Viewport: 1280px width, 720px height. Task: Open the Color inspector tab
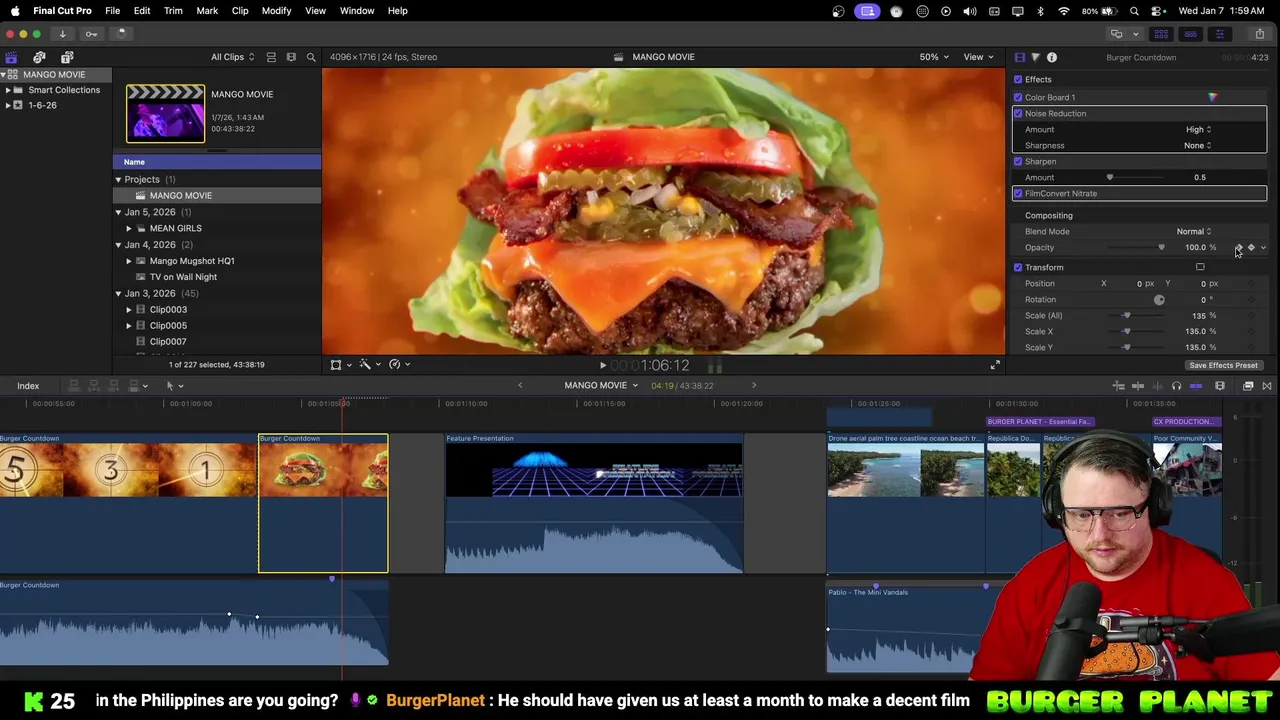pos(1035,57)
